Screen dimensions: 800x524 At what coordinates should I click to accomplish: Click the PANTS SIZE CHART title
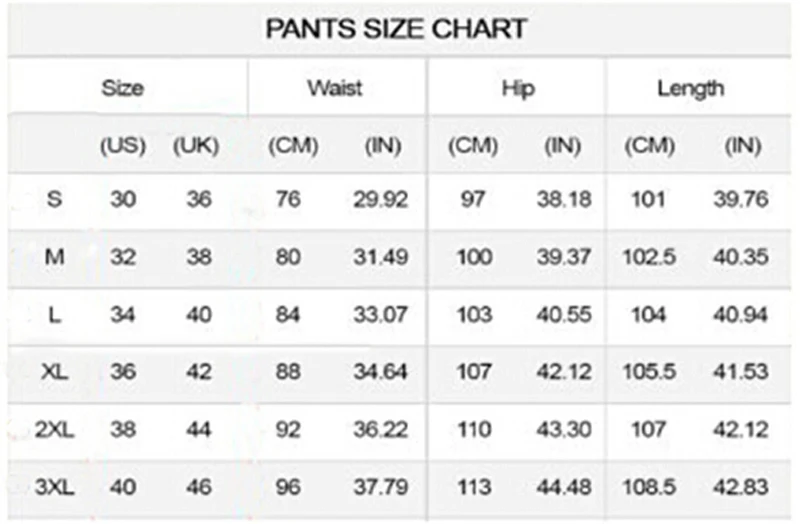pyautogui.click(x=396, y=28)
